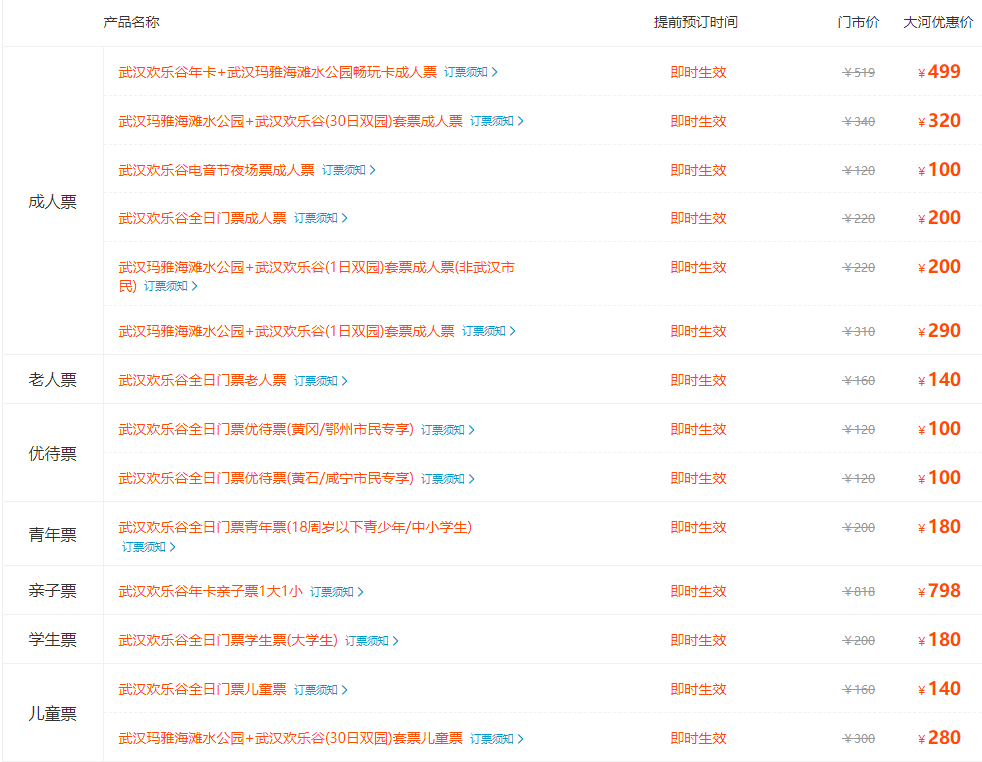
Task: Open 武汉玛雅海滩水公园+武汉欢乐谷(30日双园)套票成人票 link
Action: point(291,121)
